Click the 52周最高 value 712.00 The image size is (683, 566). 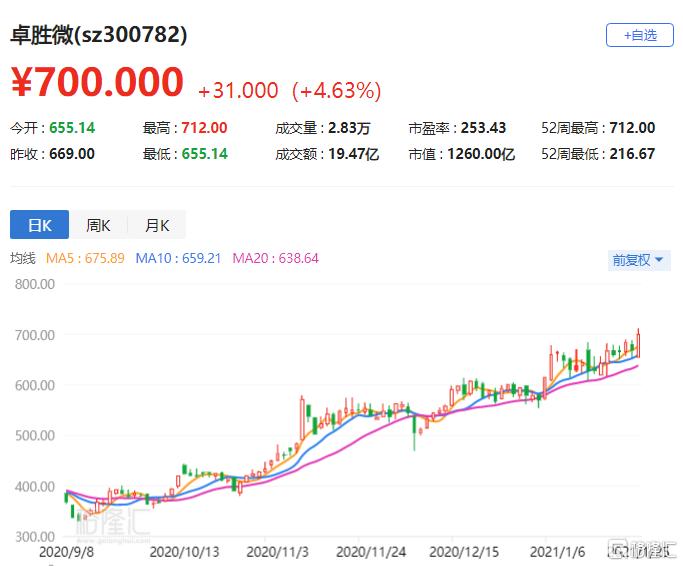click(x=632, y=128)
